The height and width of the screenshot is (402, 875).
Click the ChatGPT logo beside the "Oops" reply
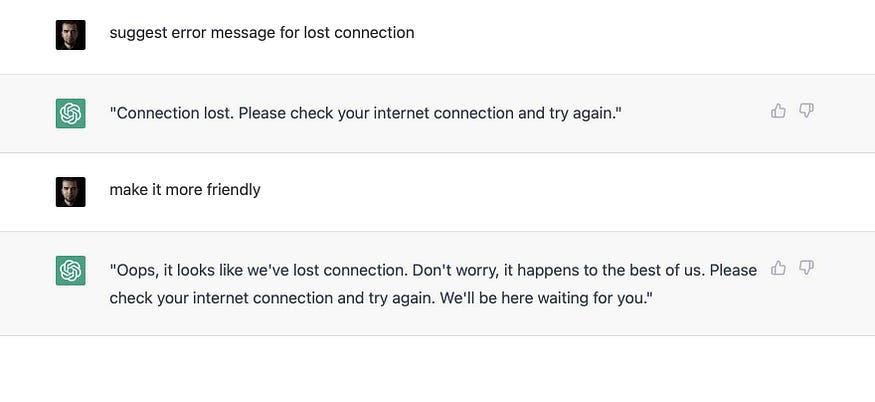tap(70, 271)
